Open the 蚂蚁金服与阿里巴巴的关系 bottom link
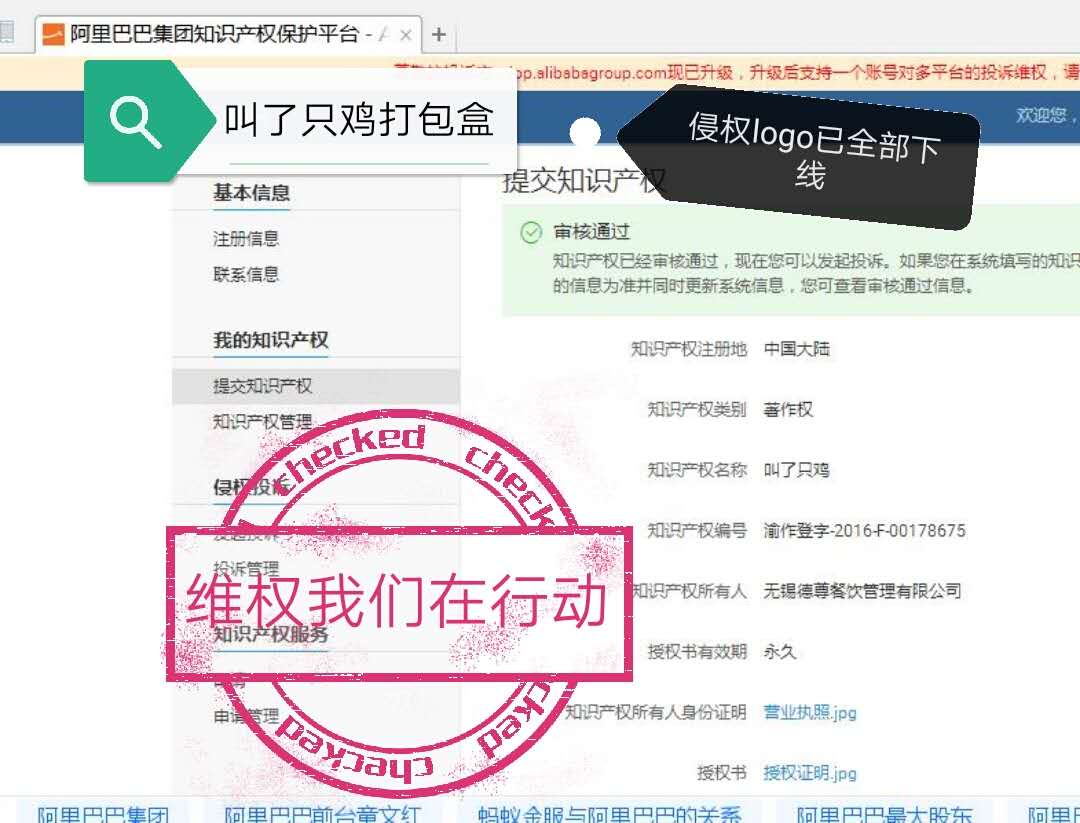1080x823 pixels. tap(610, 813)
